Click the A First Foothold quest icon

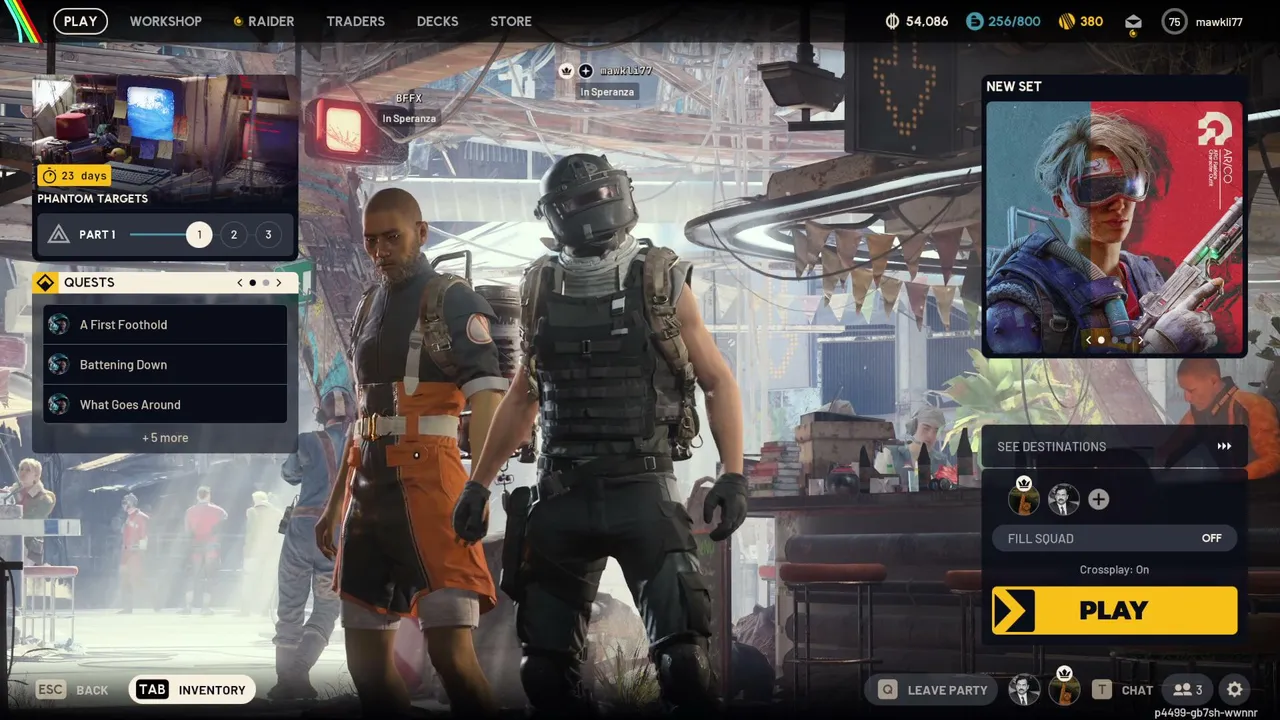(x=59, y=324)
